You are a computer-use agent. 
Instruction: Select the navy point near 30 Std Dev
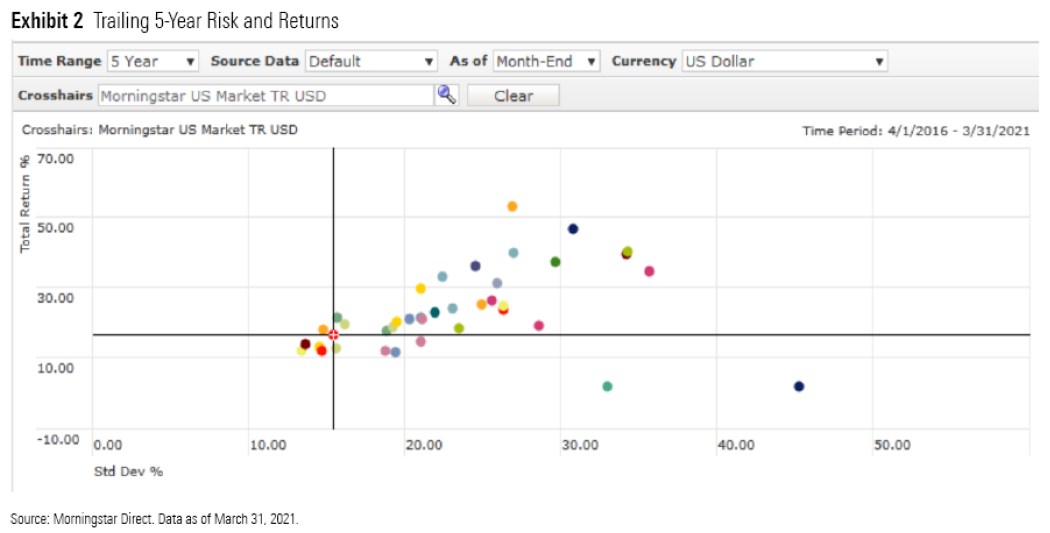pyautogui.click(x=573, y=229)
